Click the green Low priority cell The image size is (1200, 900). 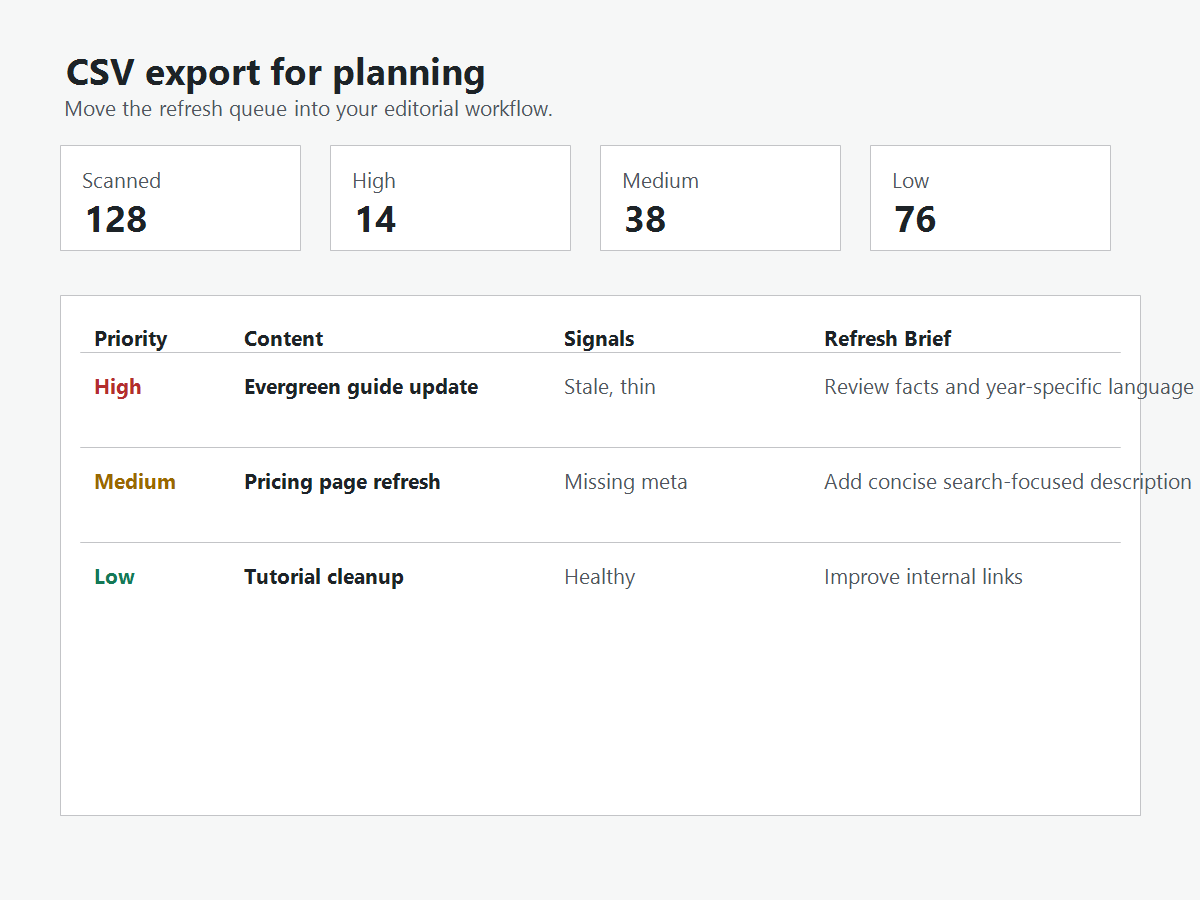coord(114,577)
